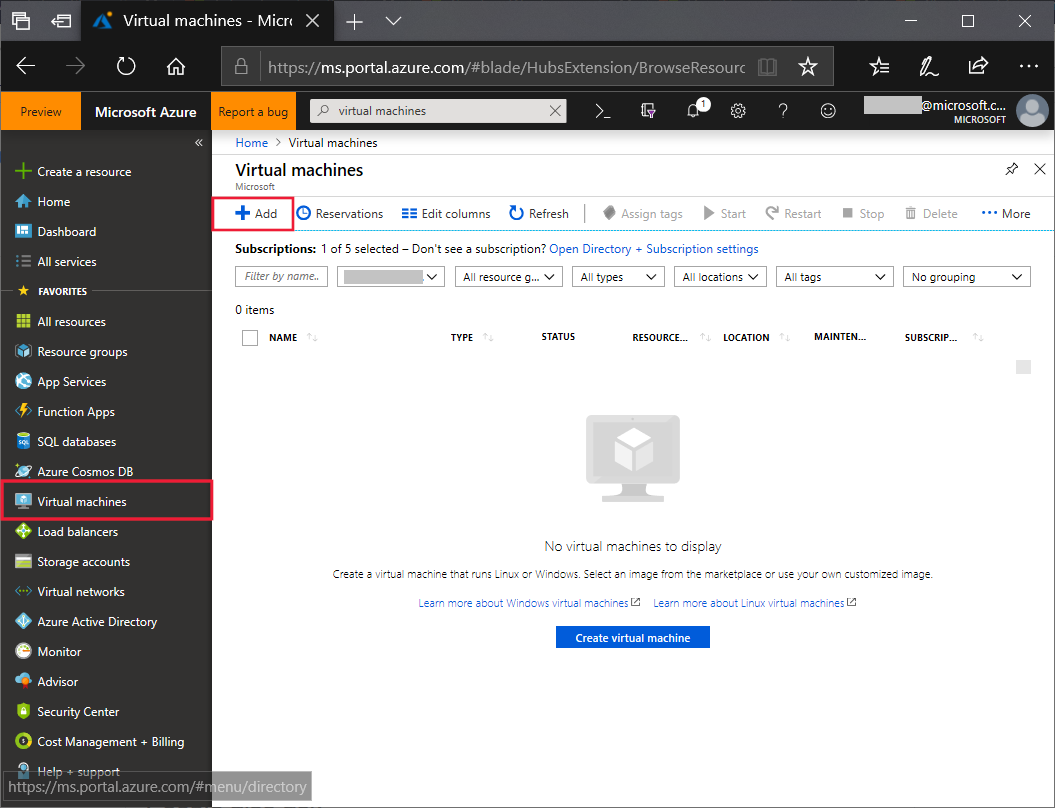This screenshot has width=1055, height=808.
Task: Open the More commands menu
Action: pos(1005,213)
